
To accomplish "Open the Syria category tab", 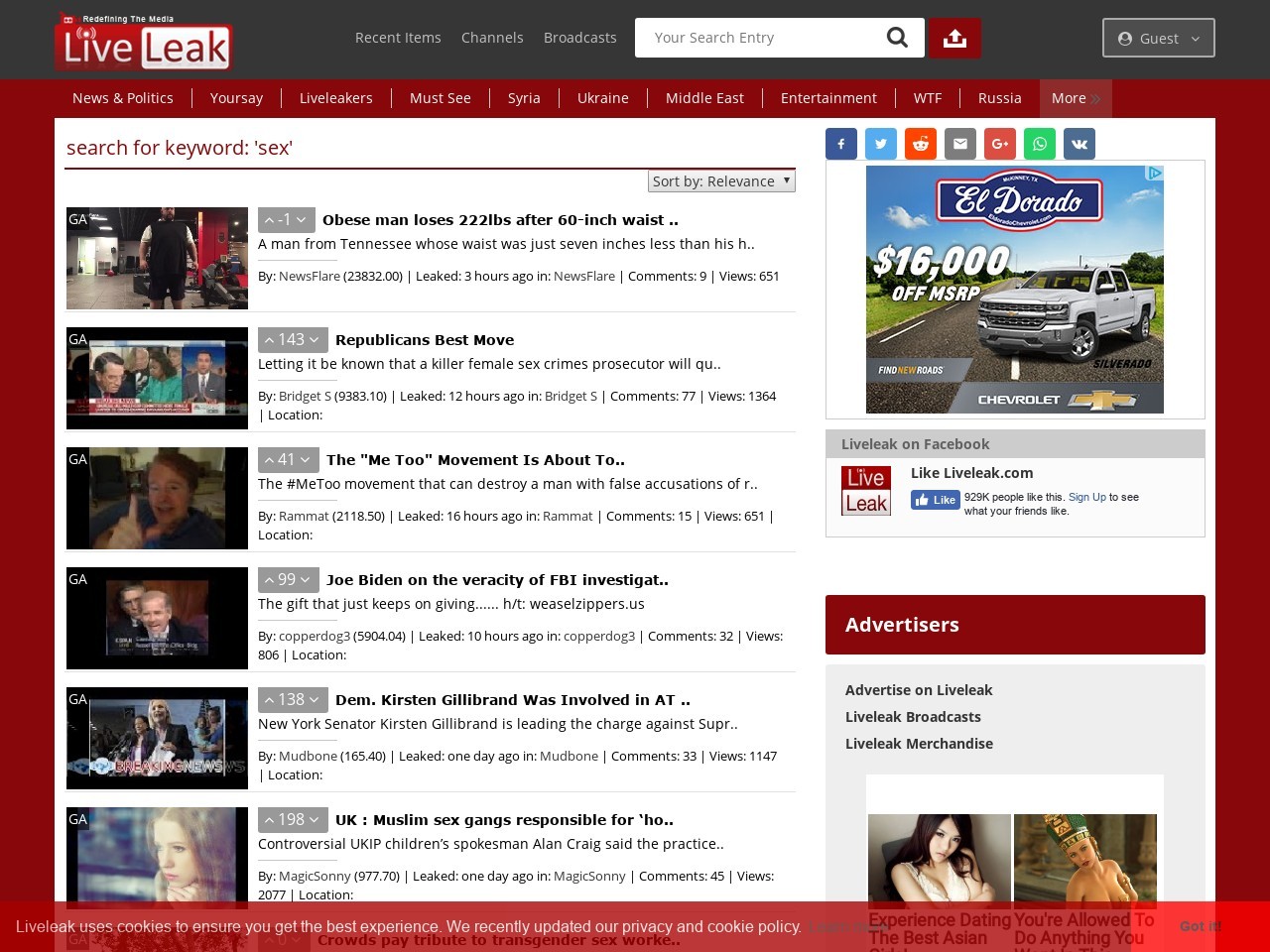I will (524, 98).
